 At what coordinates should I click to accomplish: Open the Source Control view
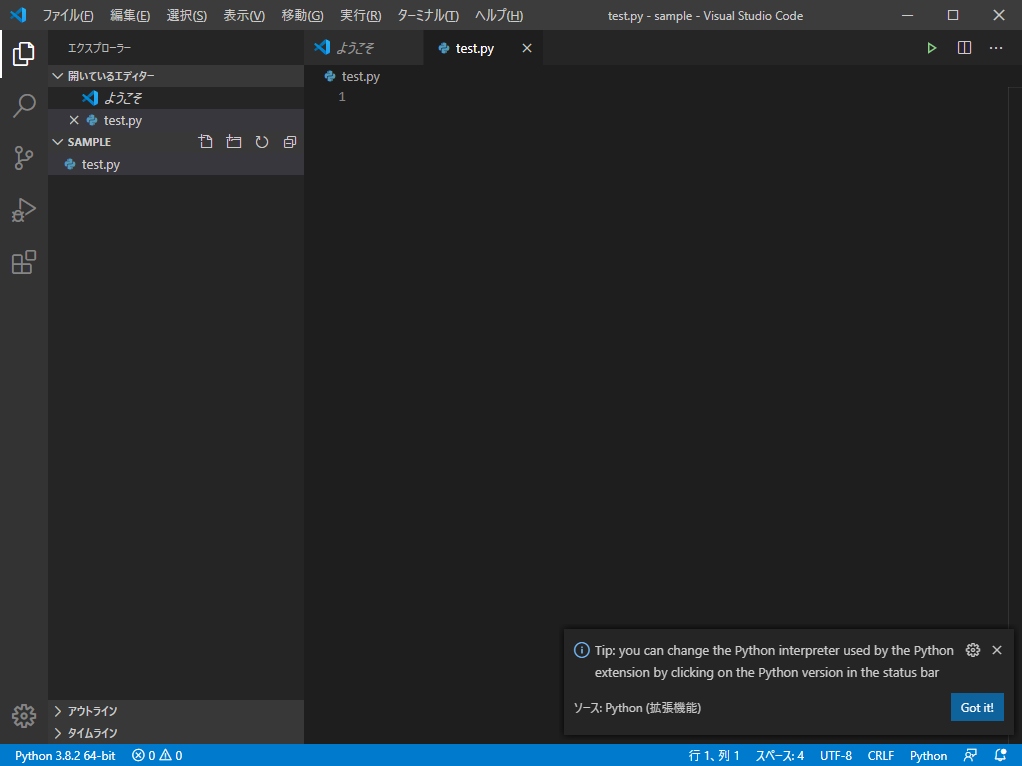coord(24,158)
